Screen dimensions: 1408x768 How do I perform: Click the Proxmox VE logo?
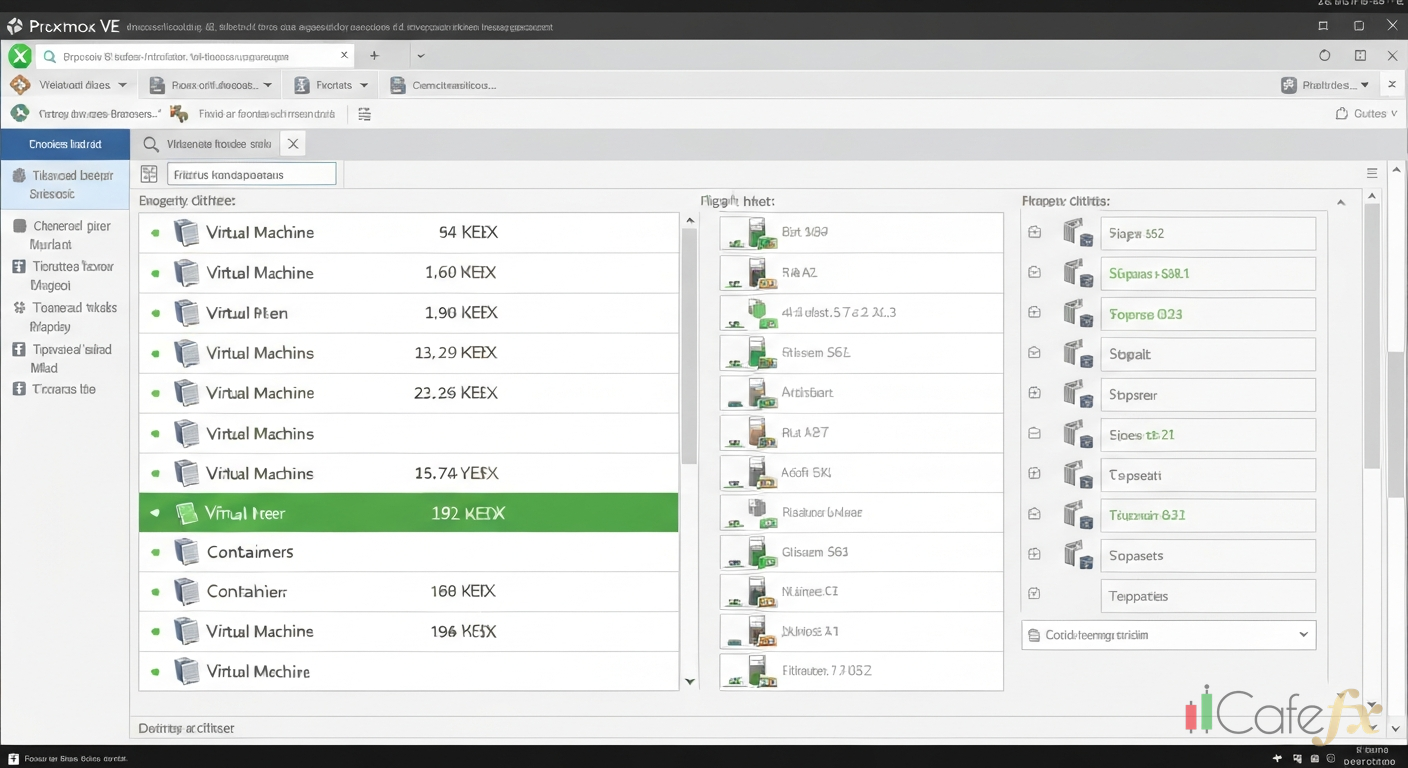tap(14, 26)
